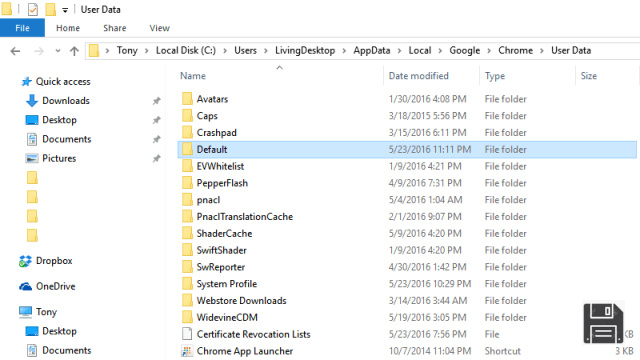This screenshot has height=360, width=640.
Task: Select the Avatars folder icon
Action: [187, 99]
